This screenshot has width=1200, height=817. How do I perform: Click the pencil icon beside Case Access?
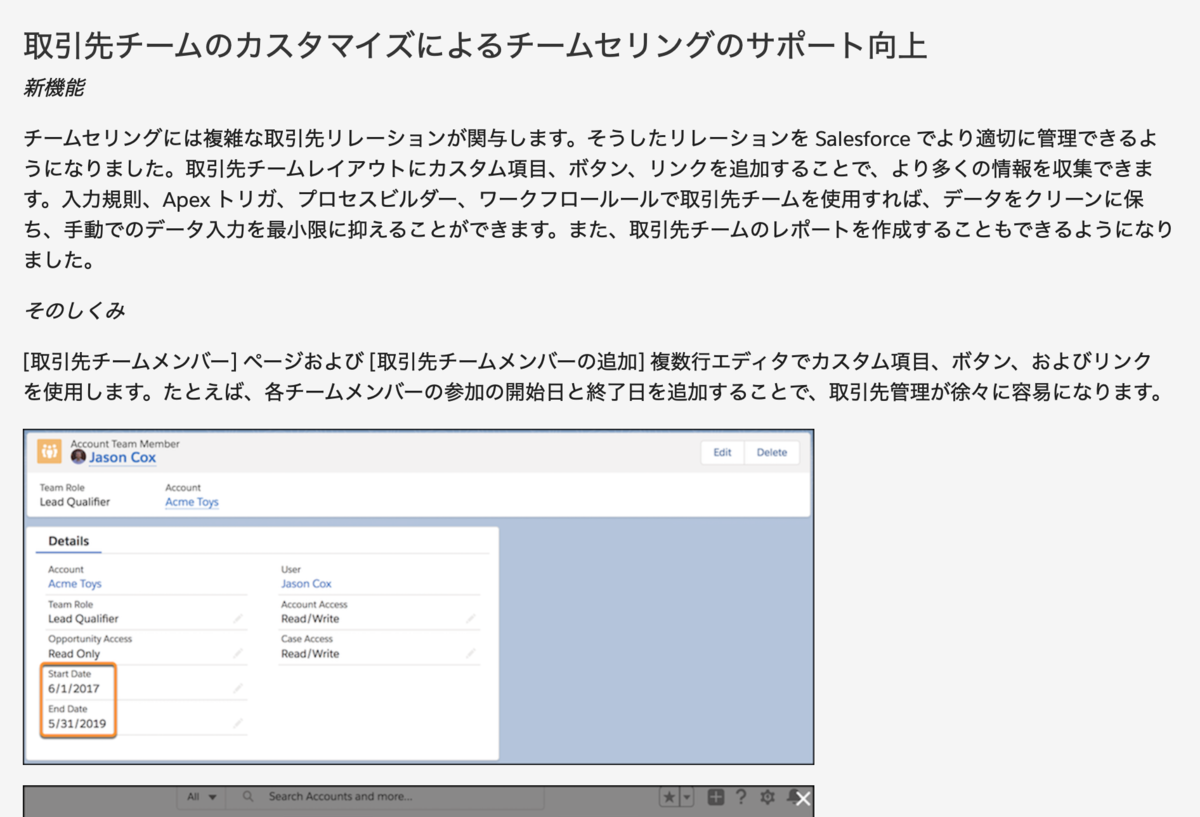(470, 653)
